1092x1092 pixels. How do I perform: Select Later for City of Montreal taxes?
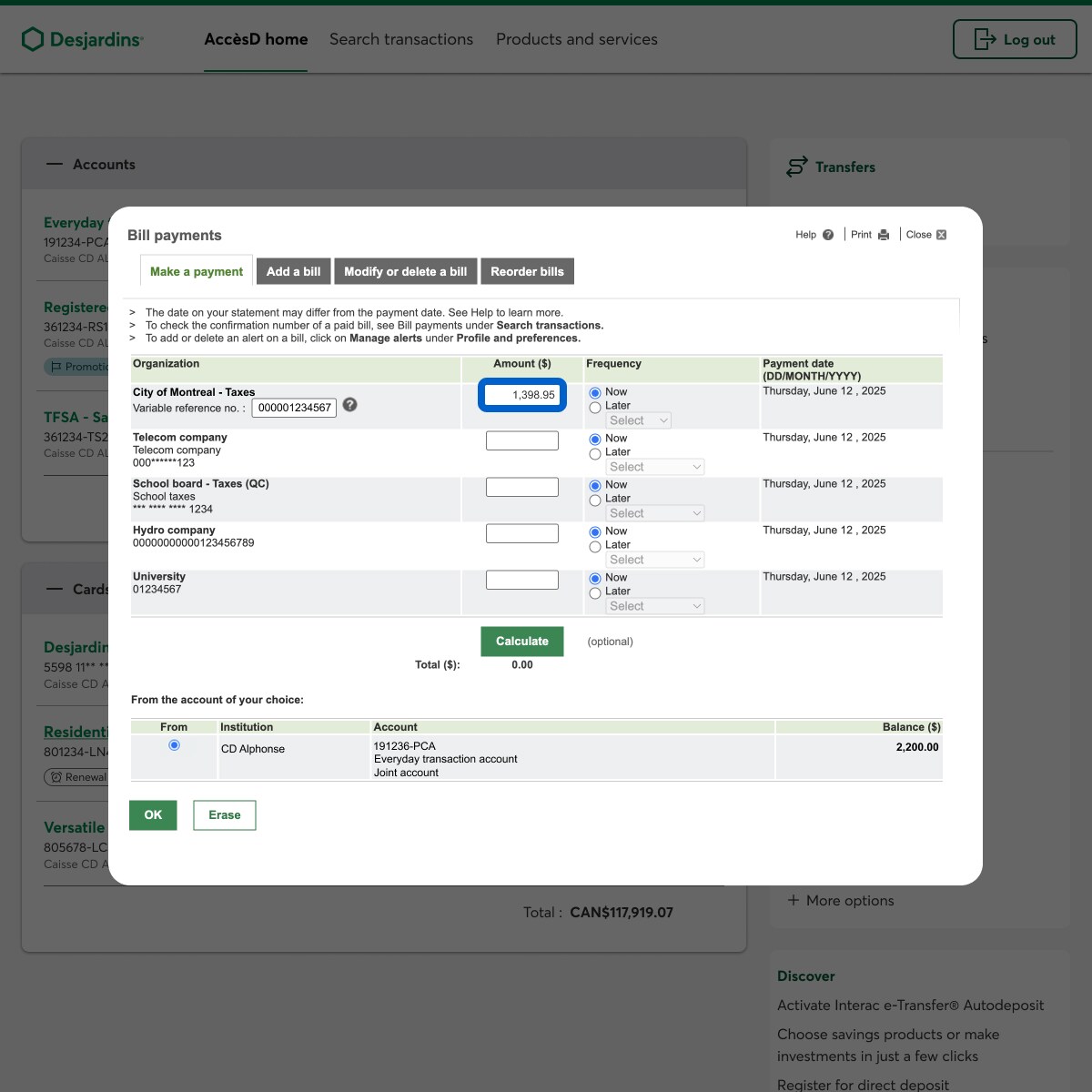595,408
